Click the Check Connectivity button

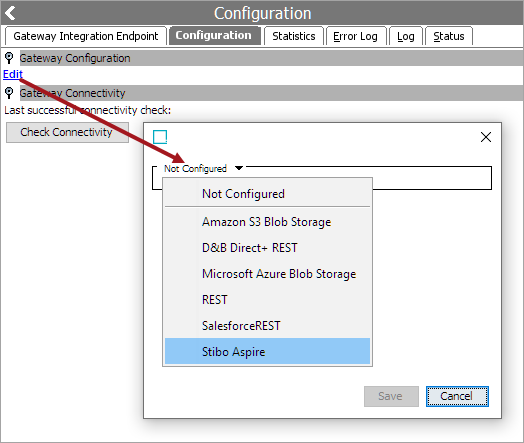pyautogui.click(x=67, y=132)
